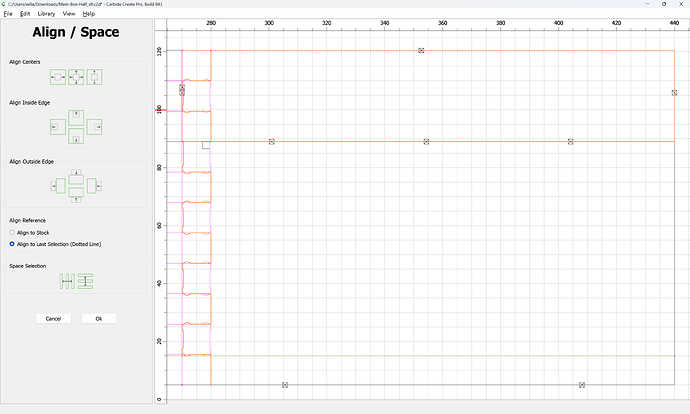Space selection evenly vertically
690x414 pixels.
pos(85,281)
